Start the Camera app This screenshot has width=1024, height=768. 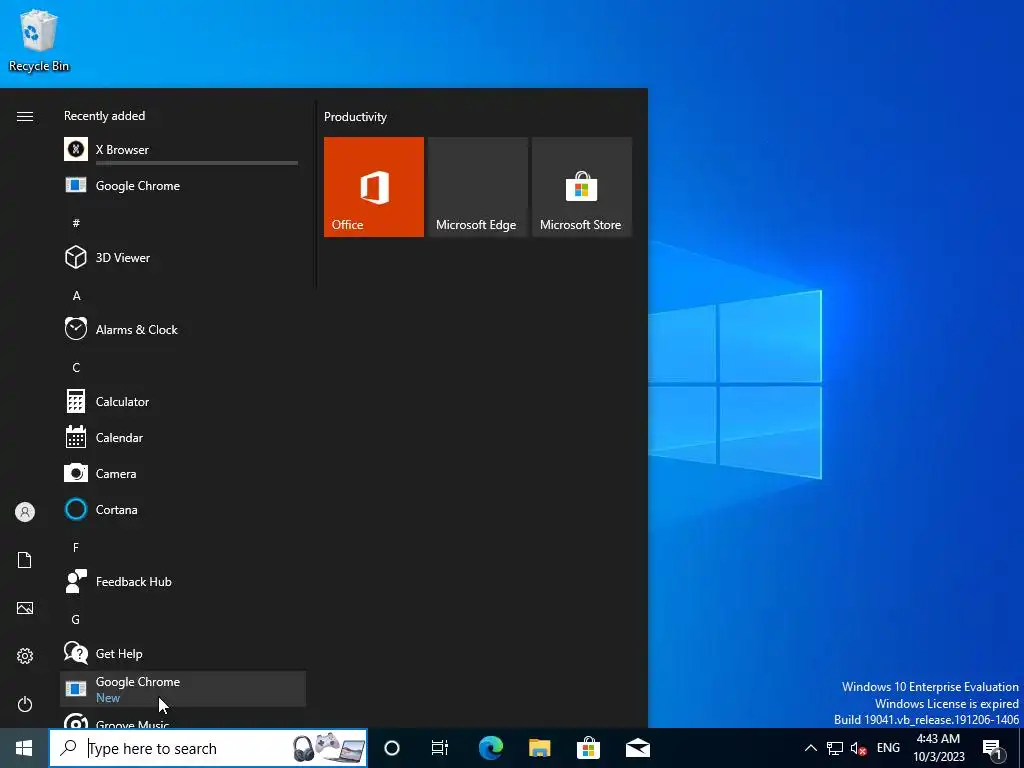pos(182,473)
